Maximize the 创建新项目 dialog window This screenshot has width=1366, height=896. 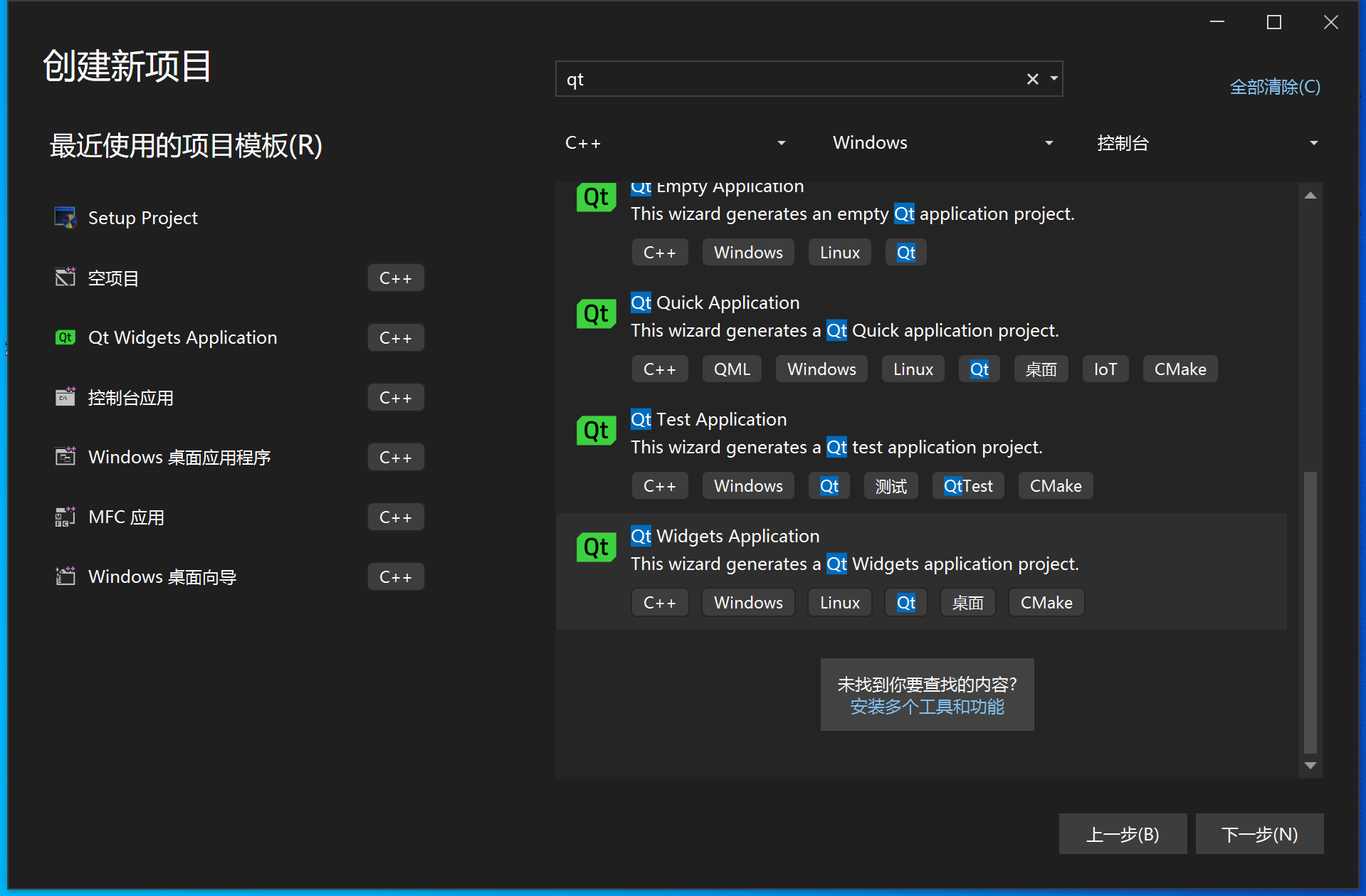tap(1273, 23)
